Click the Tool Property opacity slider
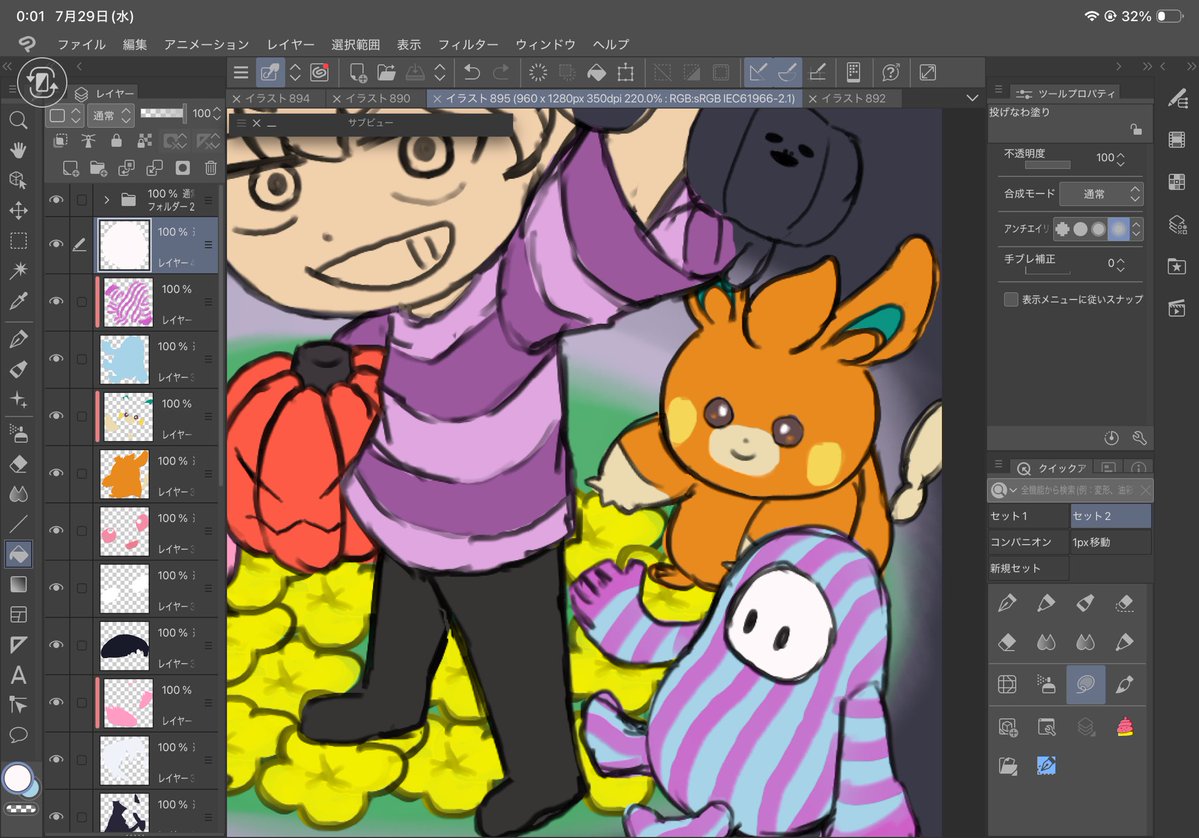Viewport: 1199px width, 838px height. (x=1048, y=164)
